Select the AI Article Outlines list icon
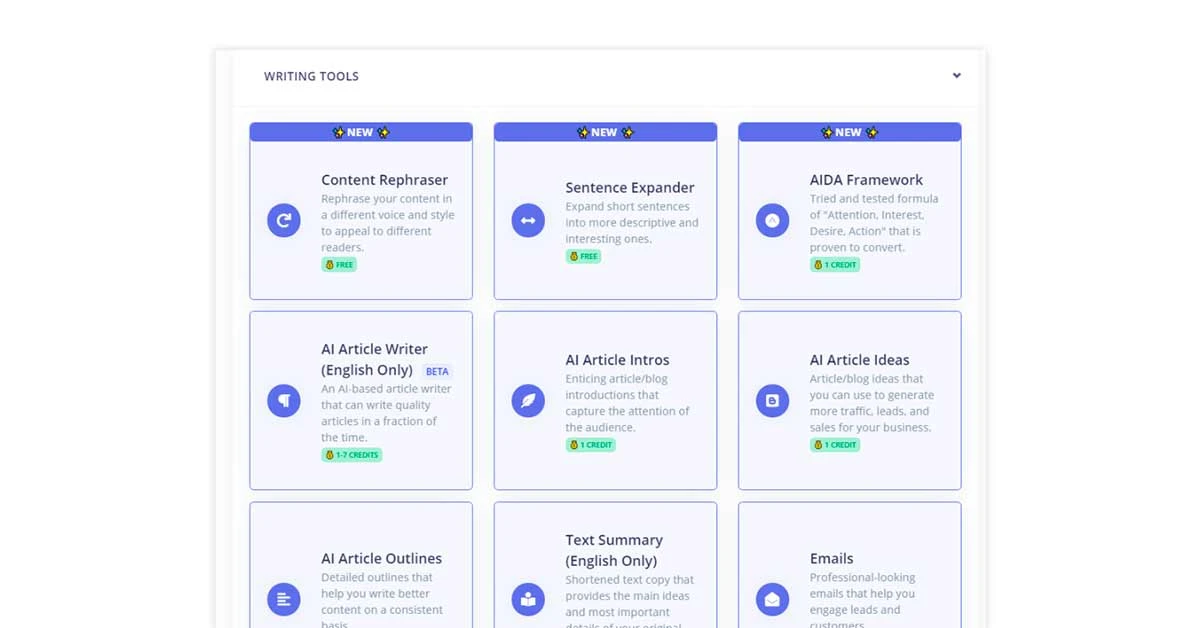The image size is (1200, 628). click(x=283, y=599)
